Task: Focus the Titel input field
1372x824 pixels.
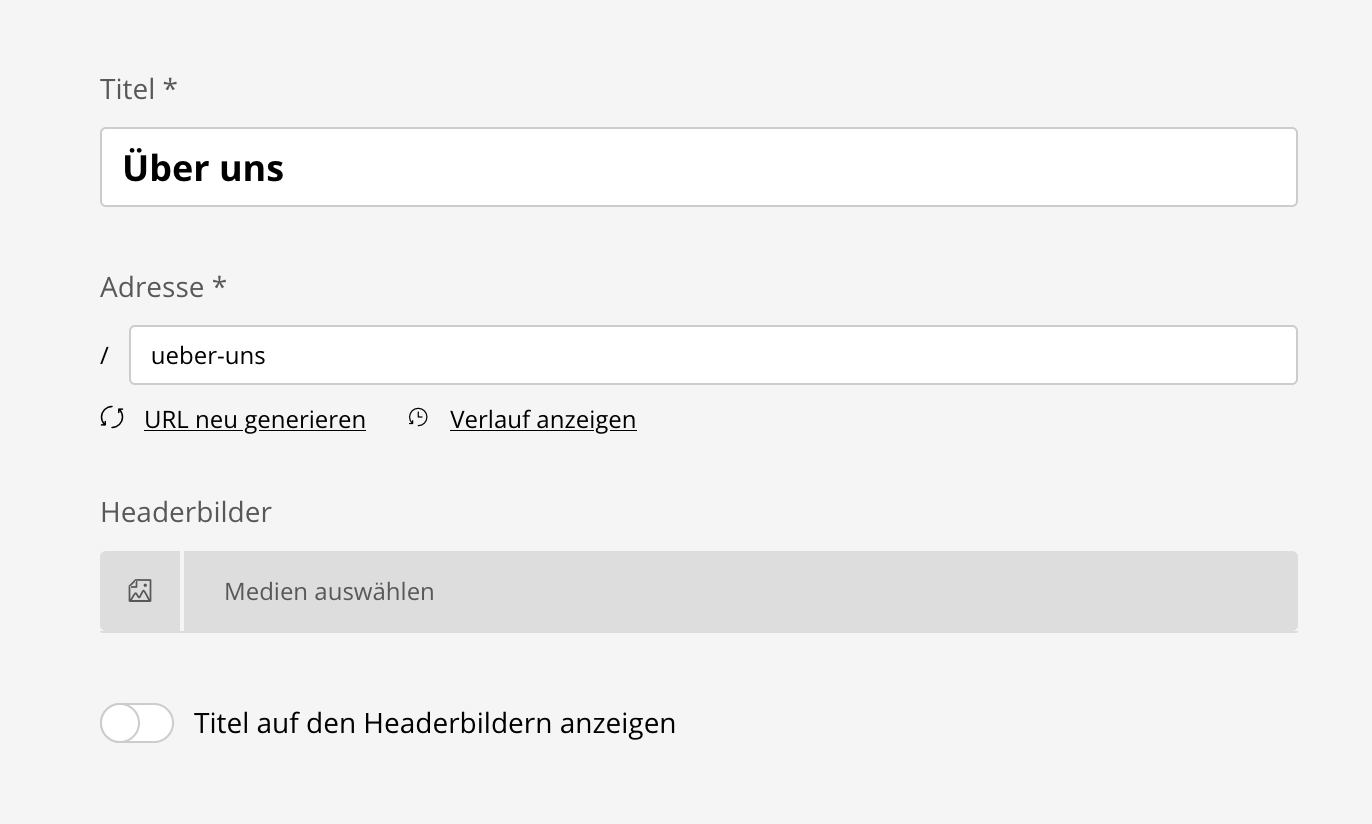Action: coord(700,167)
